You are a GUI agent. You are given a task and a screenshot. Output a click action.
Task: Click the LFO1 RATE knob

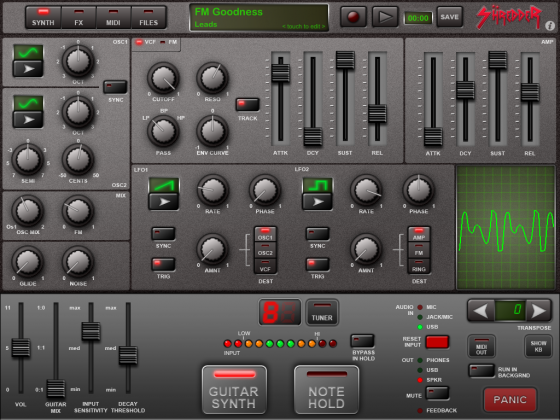(212, 190)
